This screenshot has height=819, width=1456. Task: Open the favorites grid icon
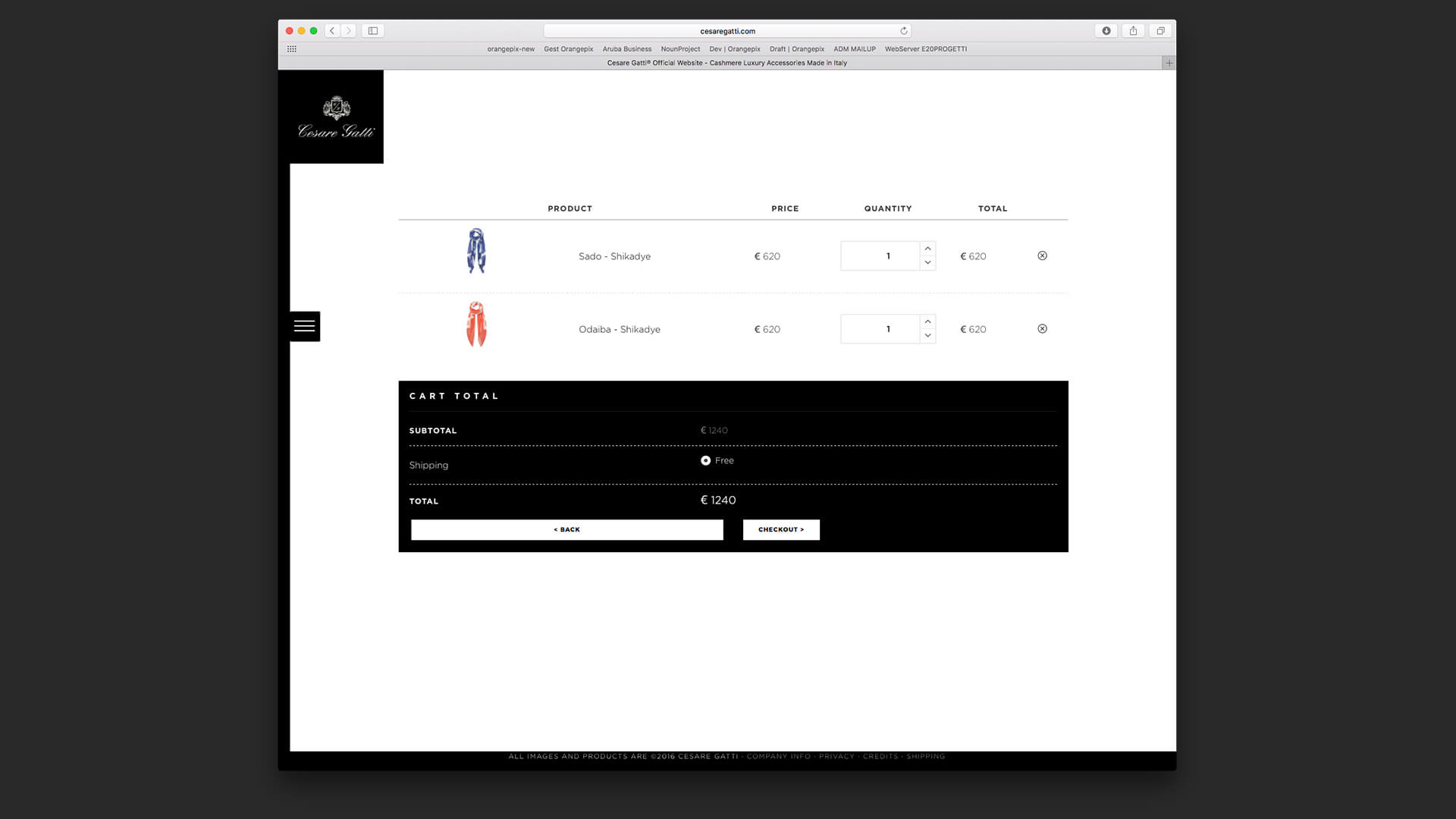tap(292, 49)
